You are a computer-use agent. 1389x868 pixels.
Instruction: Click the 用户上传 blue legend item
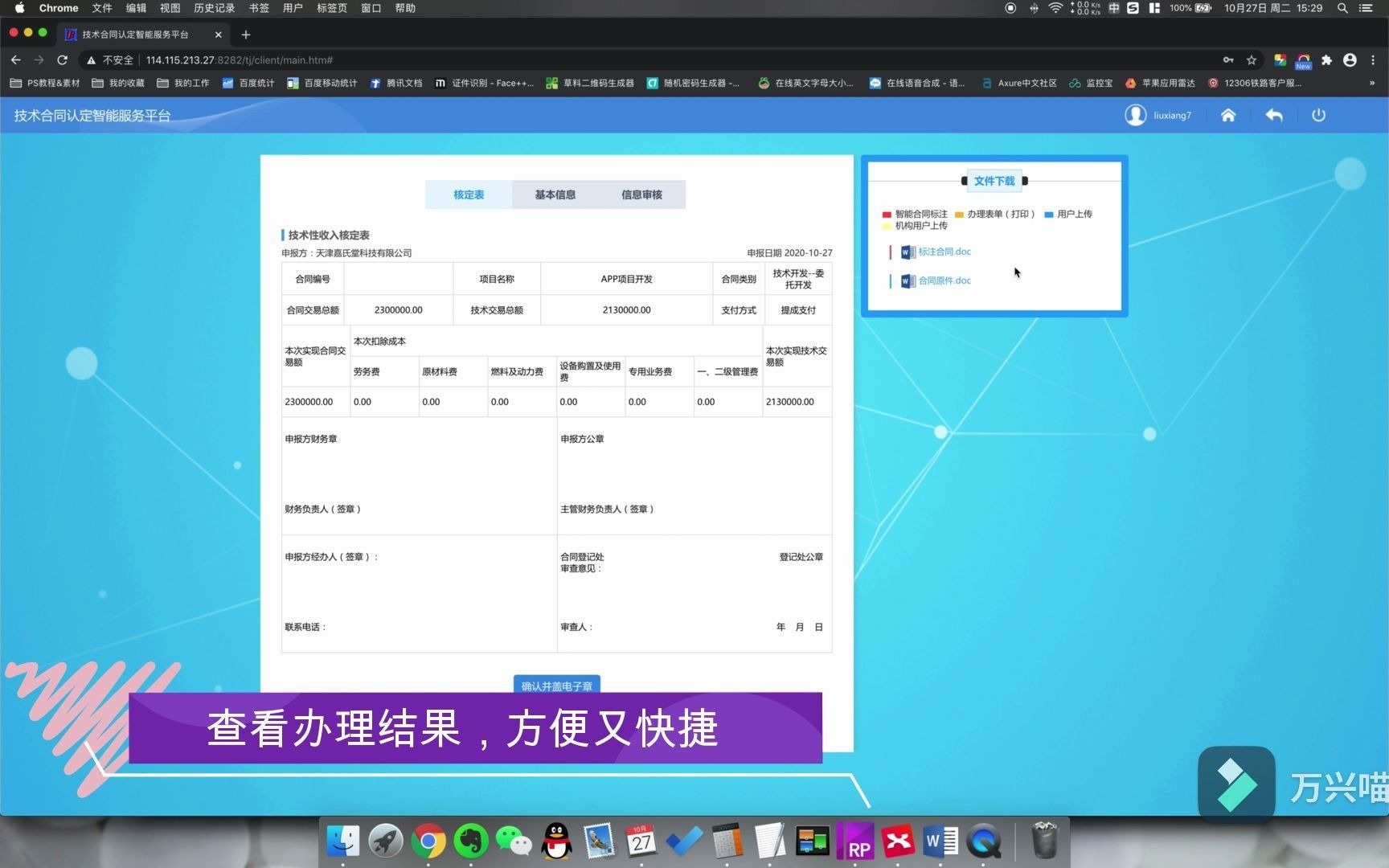(x=1068, y=215)
